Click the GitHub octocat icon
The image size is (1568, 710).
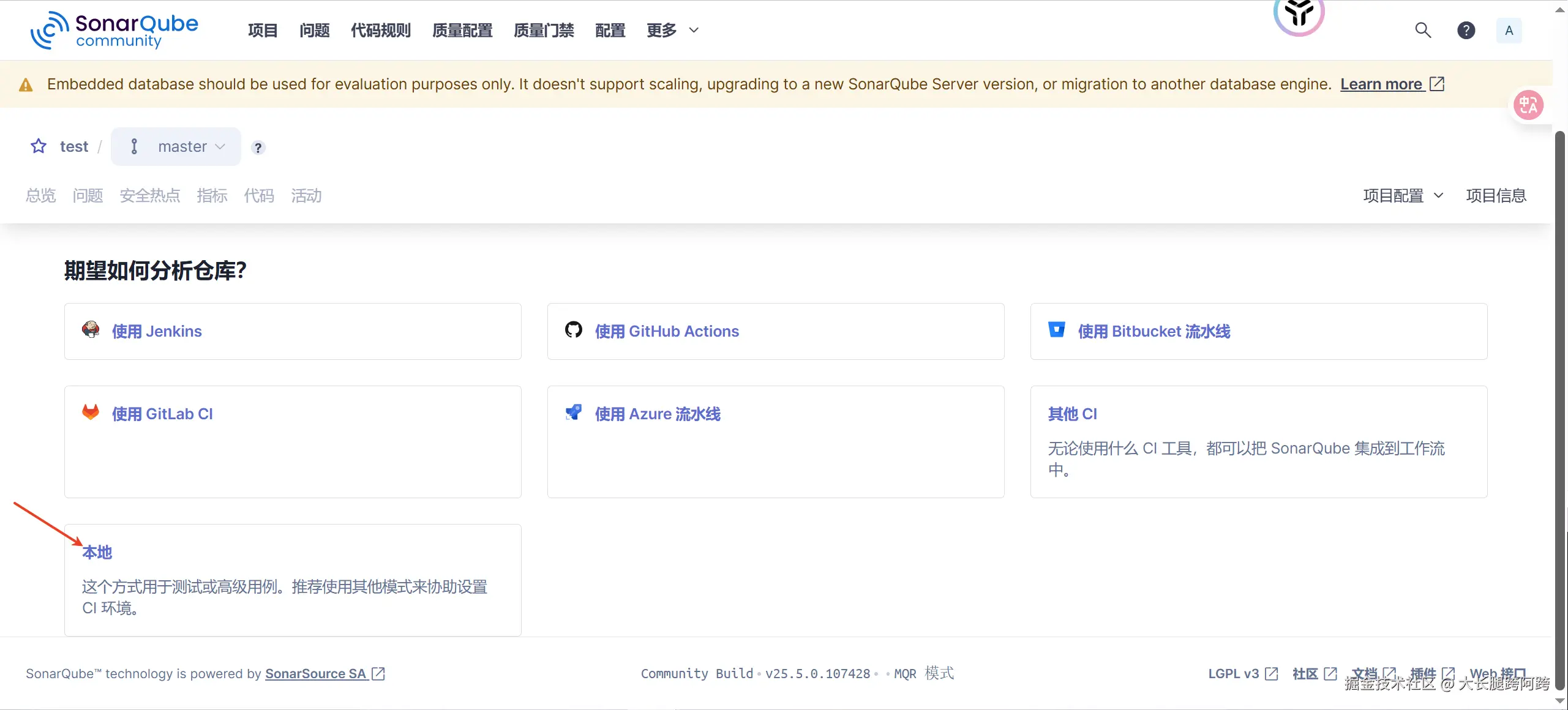(574, 330)
